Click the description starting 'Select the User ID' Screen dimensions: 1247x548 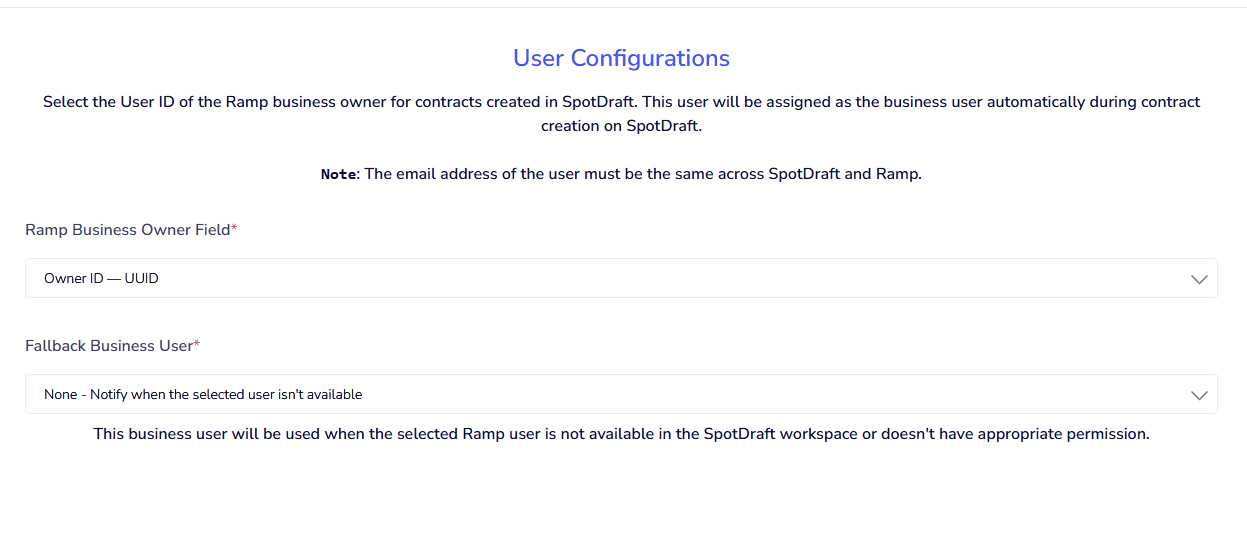pyautogui.click(x=621, y=114)
